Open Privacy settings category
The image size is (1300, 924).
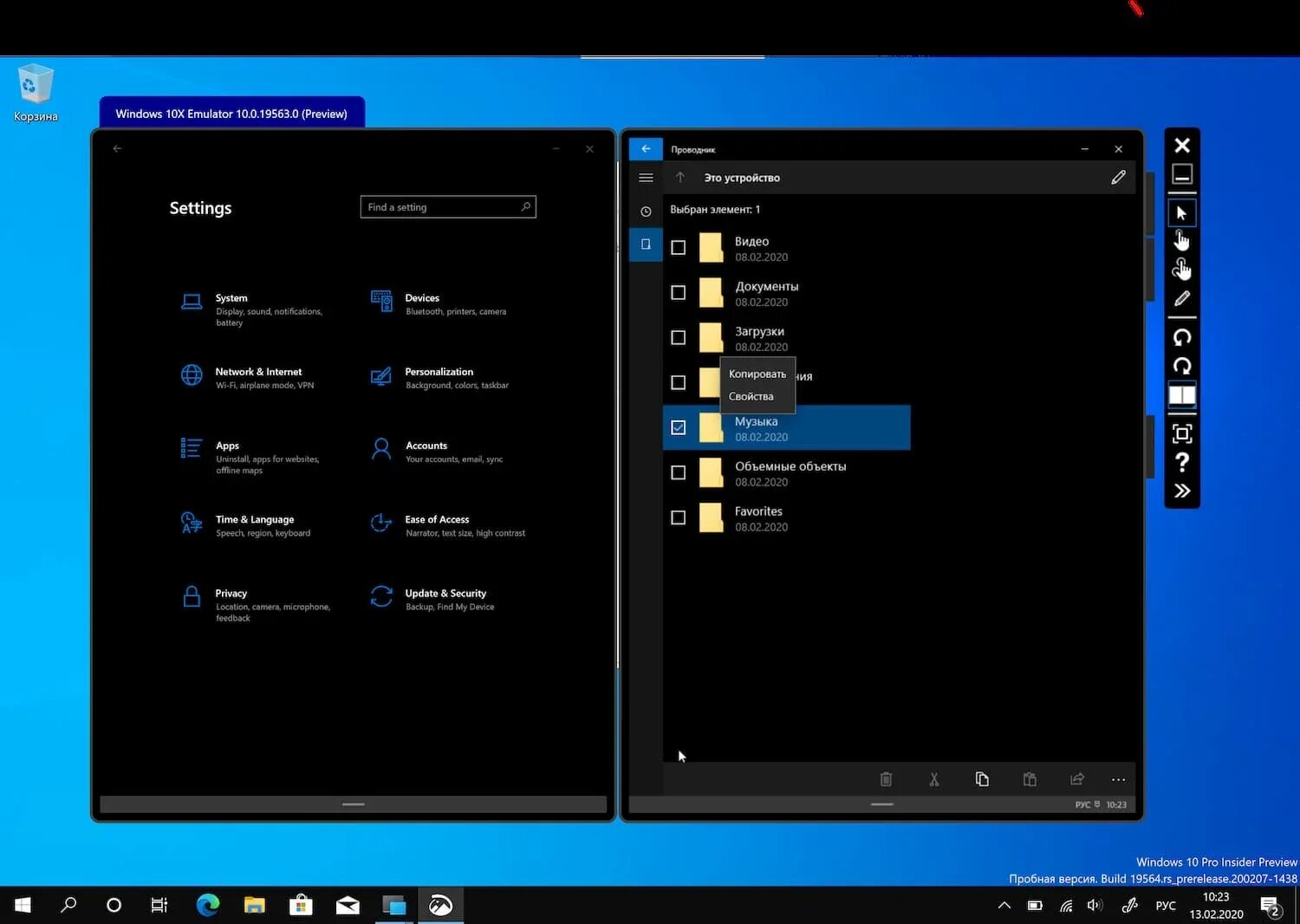point(256,605)
